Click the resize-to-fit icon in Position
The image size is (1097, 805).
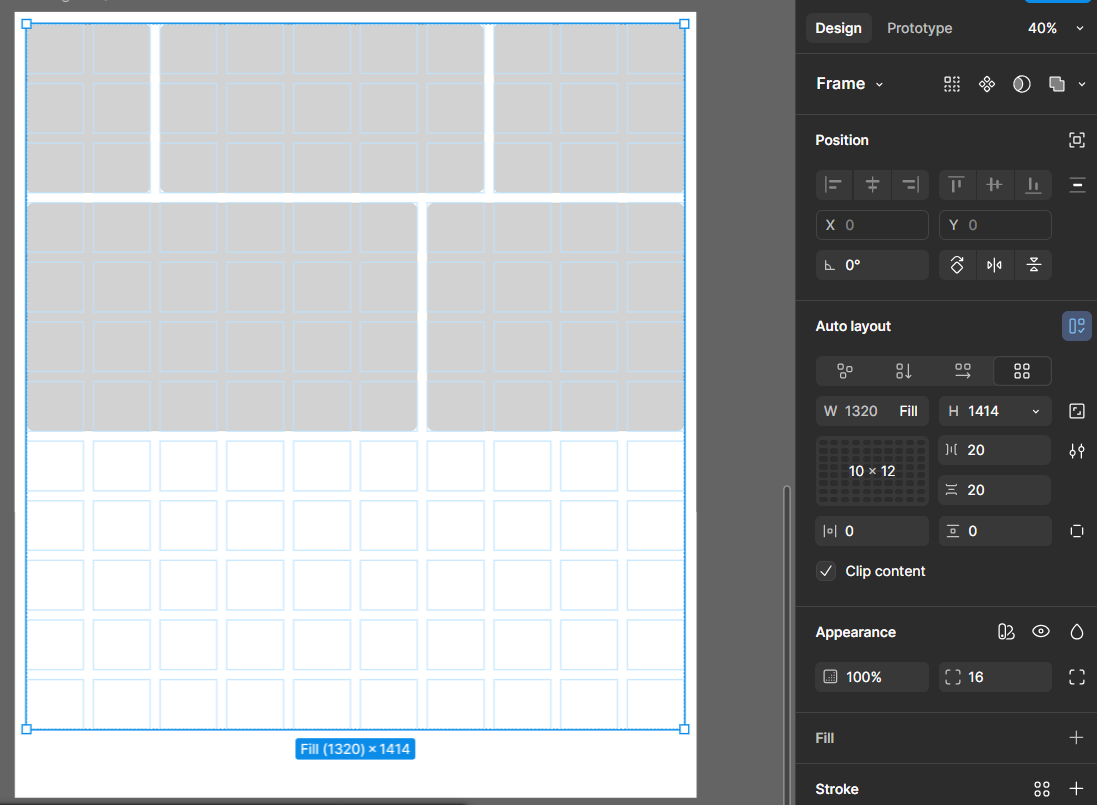click(x=1077, y=140)
